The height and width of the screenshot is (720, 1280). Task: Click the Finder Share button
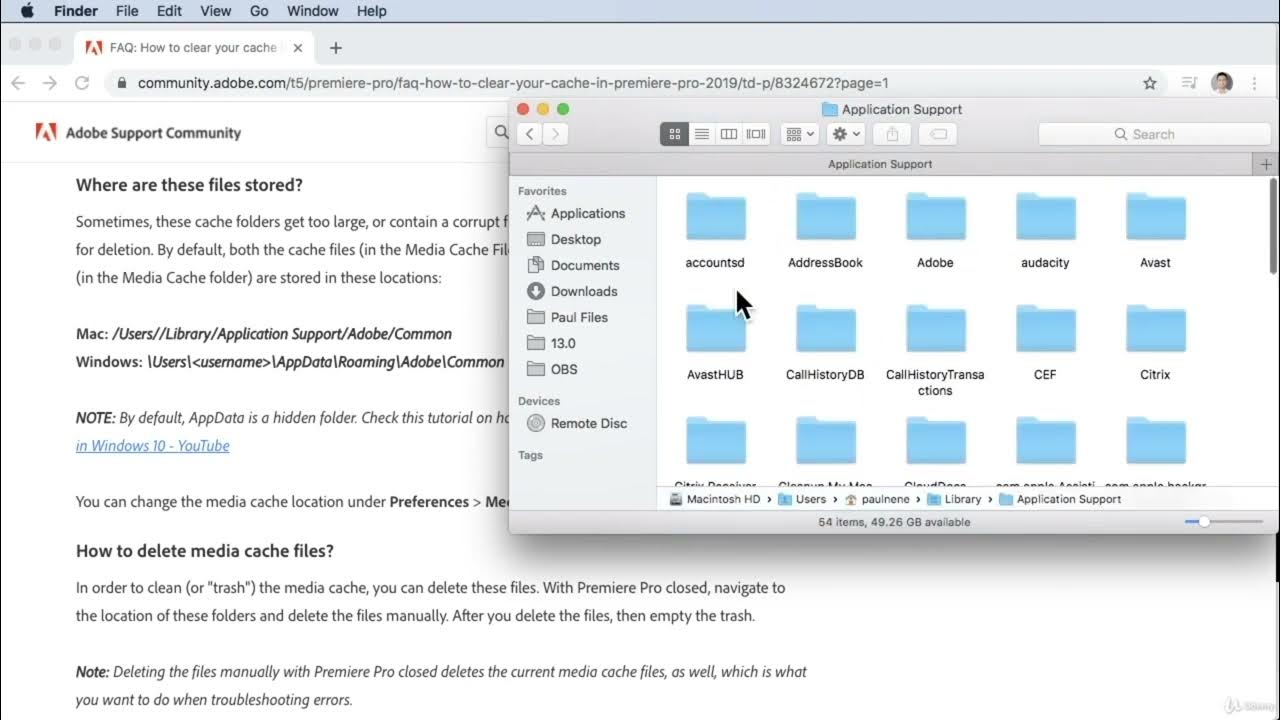click(x=892, y=134)
